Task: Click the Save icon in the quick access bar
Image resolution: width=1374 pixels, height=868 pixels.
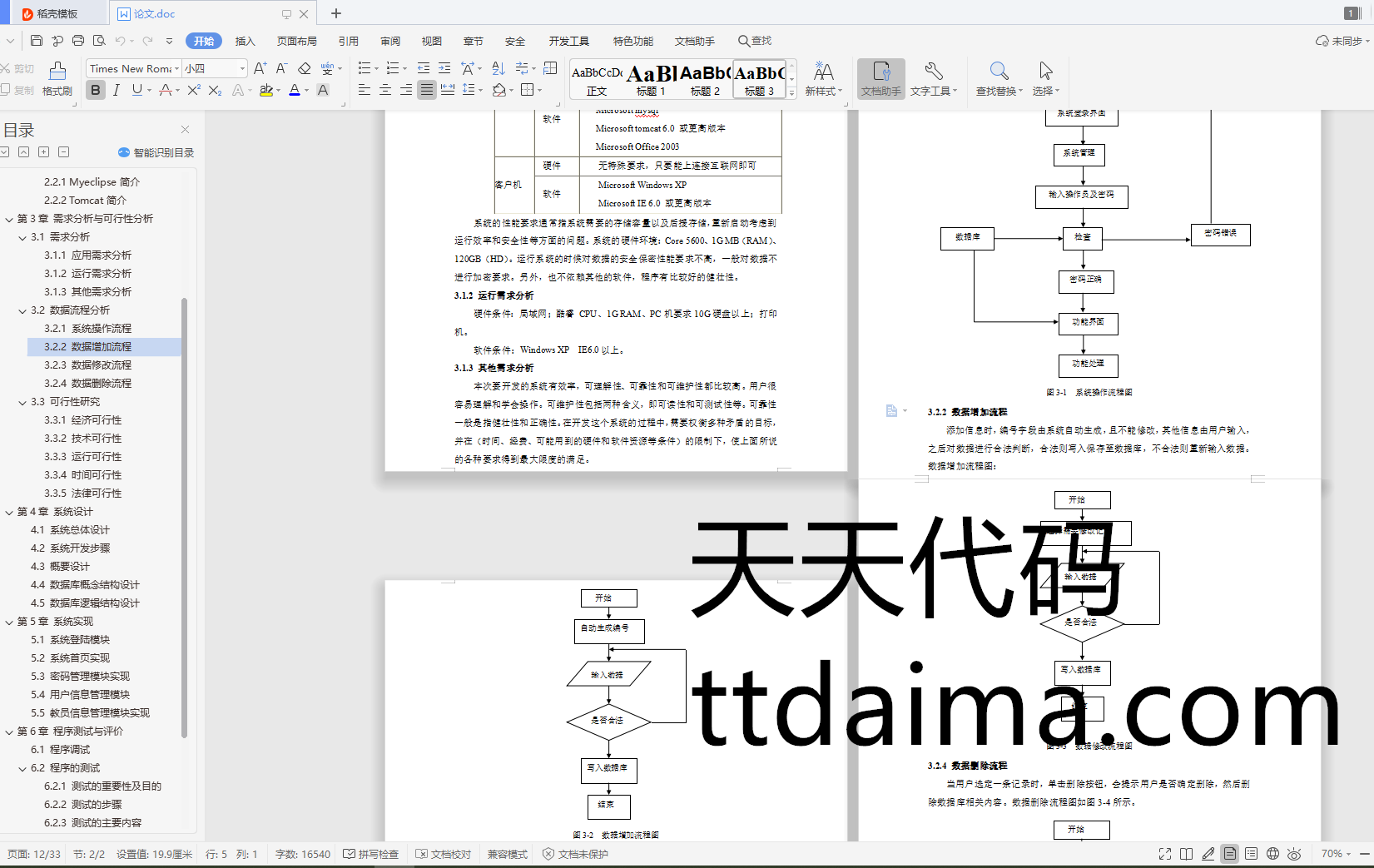Action: pos(36,41)
